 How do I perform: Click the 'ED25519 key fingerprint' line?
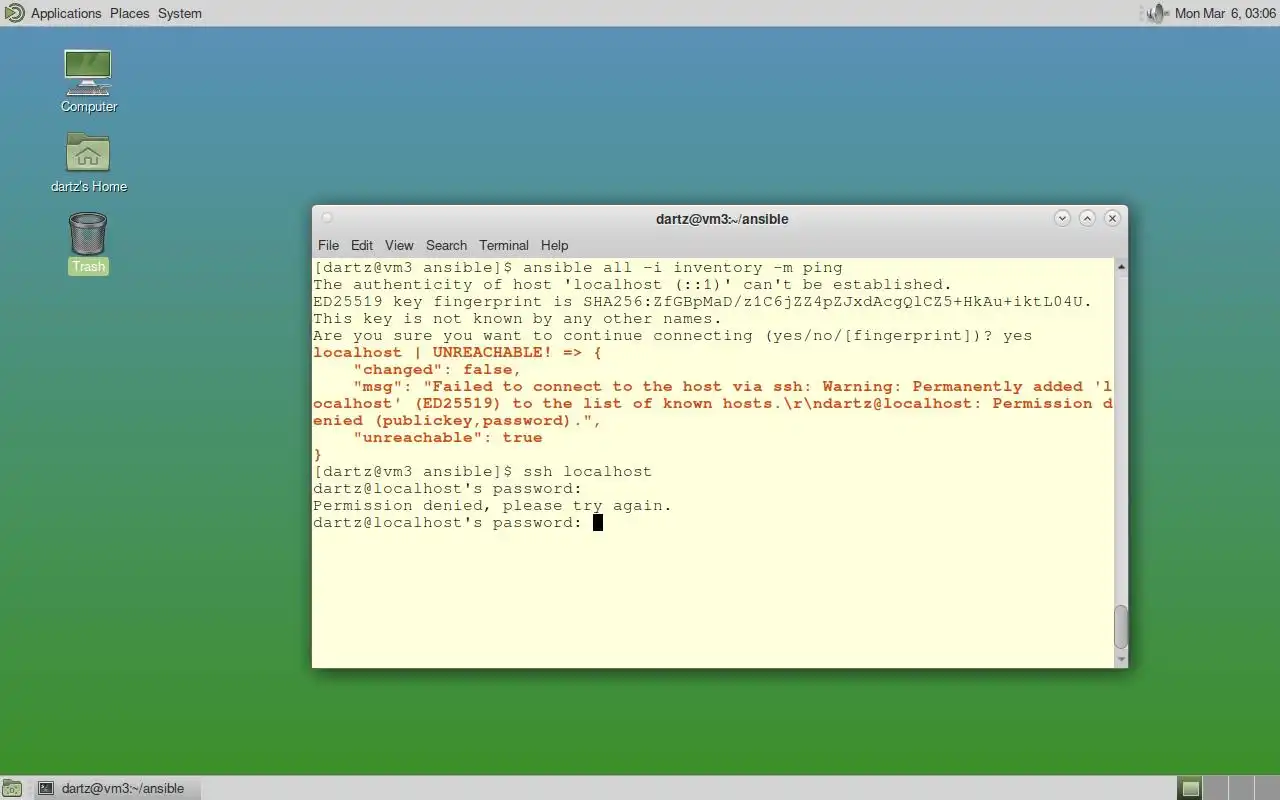[x=703, y=302]
